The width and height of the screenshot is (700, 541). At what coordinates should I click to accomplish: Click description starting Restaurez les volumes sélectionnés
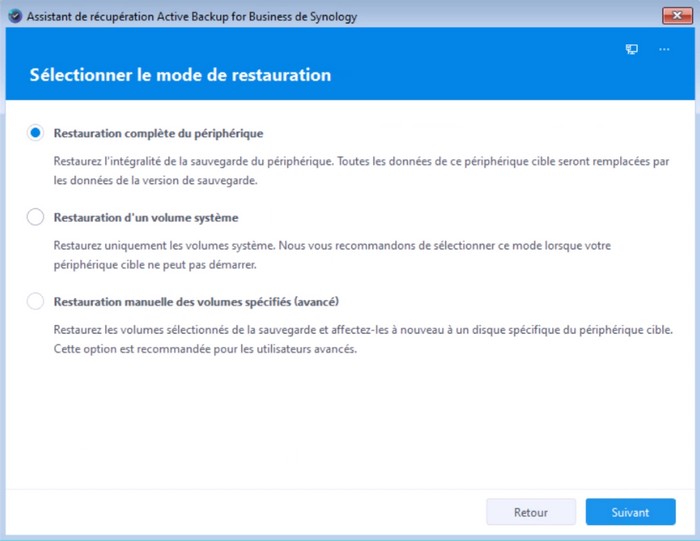[363, 339]
